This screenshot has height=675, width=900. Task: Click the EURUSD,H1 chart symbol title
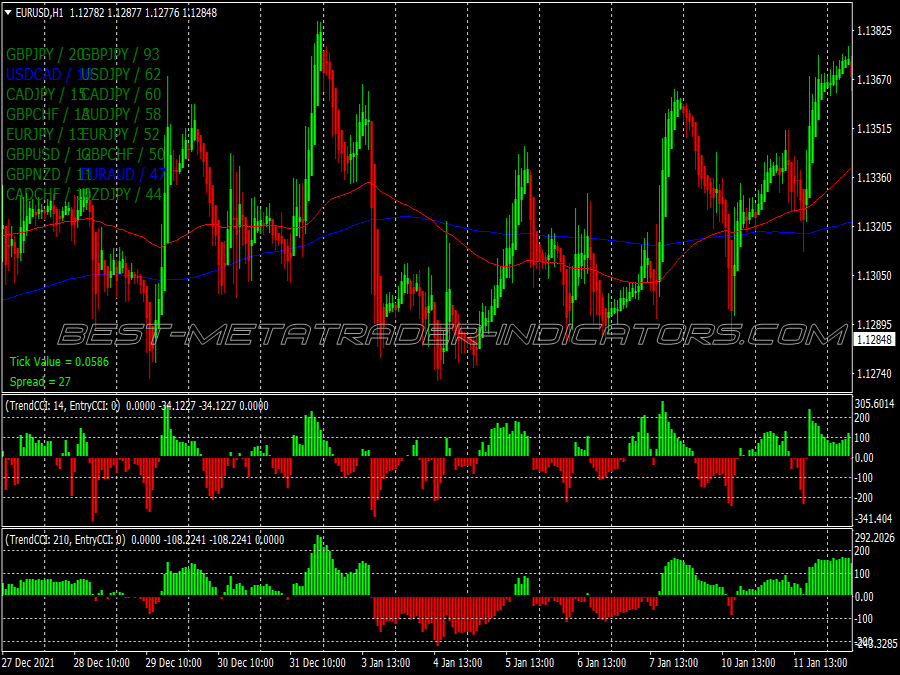[x=39, y=13]
